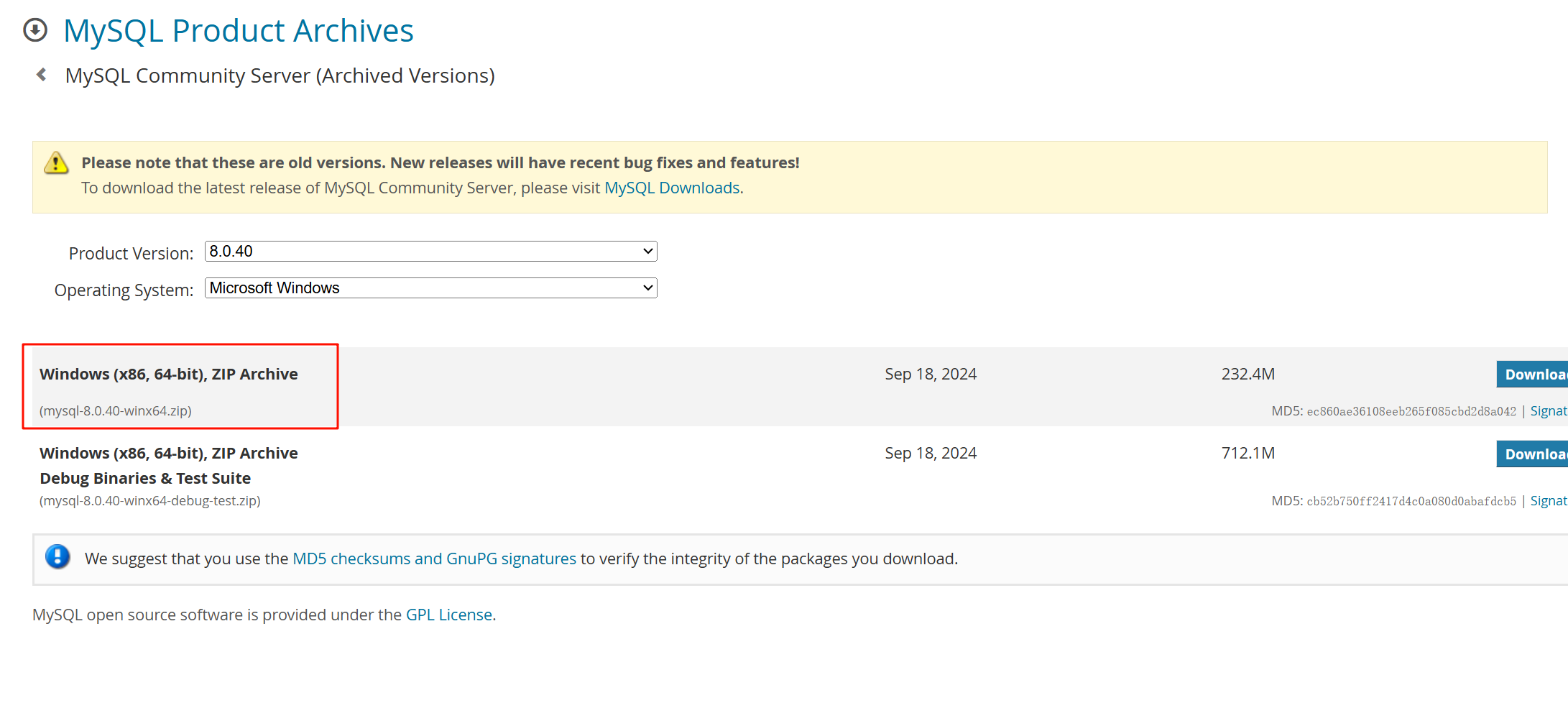This screenshot has width=1568, height=703.
Task: Click the blue info exclamation icon
Action: tap(57, 557)
